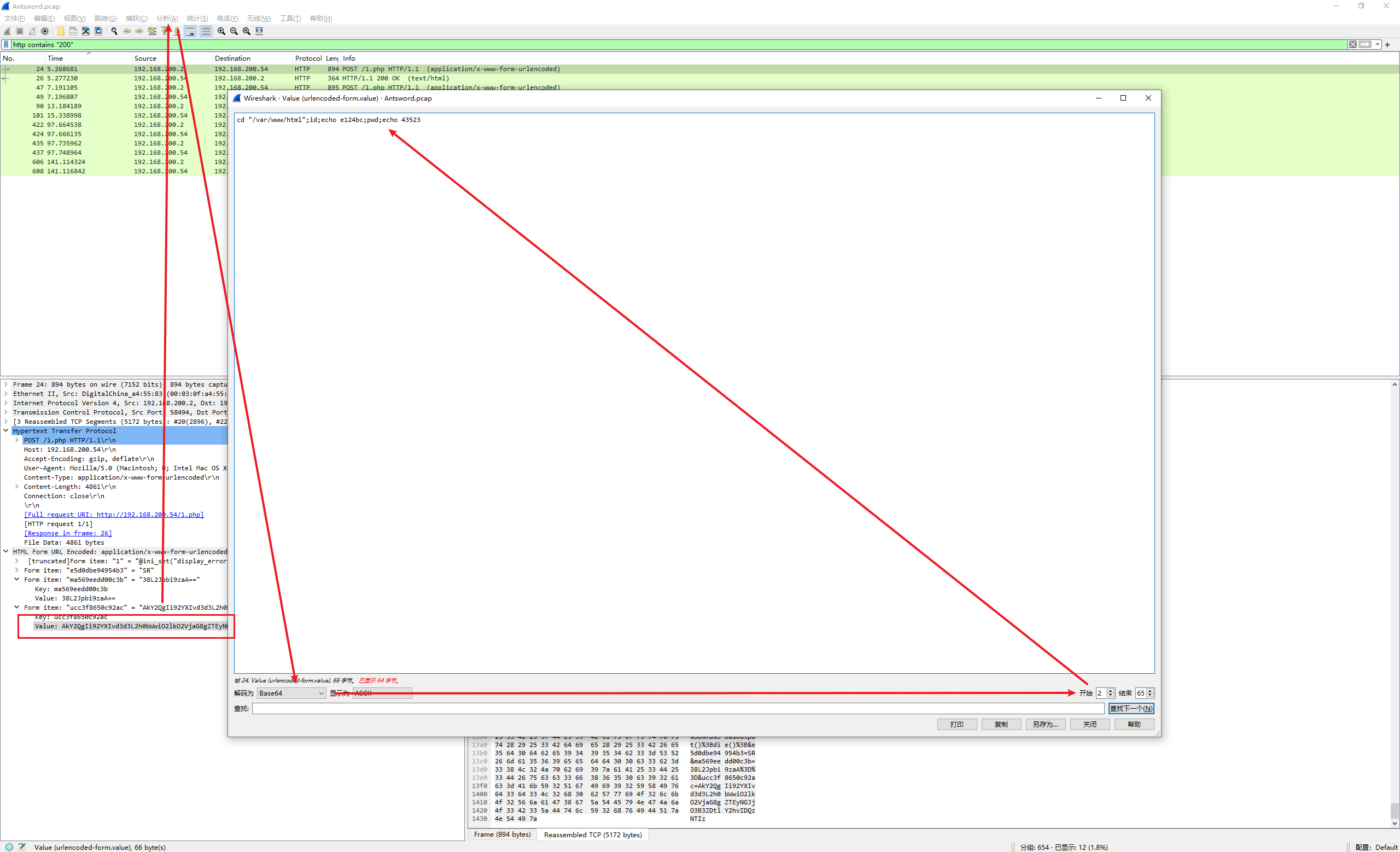Collapse the Hypertext Transfer Protocol node
The width and height of the screenshot is (1400, 852).
click(x=5, y=431)
